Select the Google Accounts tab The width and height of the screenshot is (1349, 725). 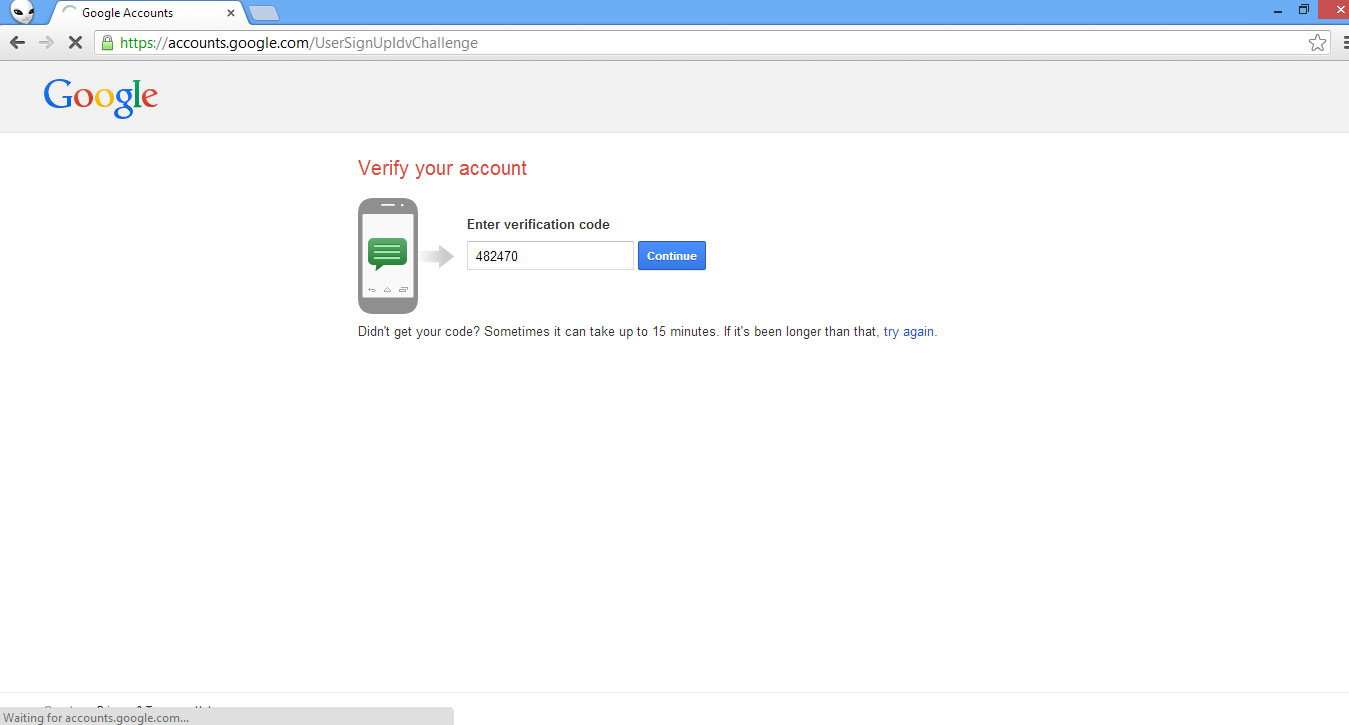pos(148,13)
